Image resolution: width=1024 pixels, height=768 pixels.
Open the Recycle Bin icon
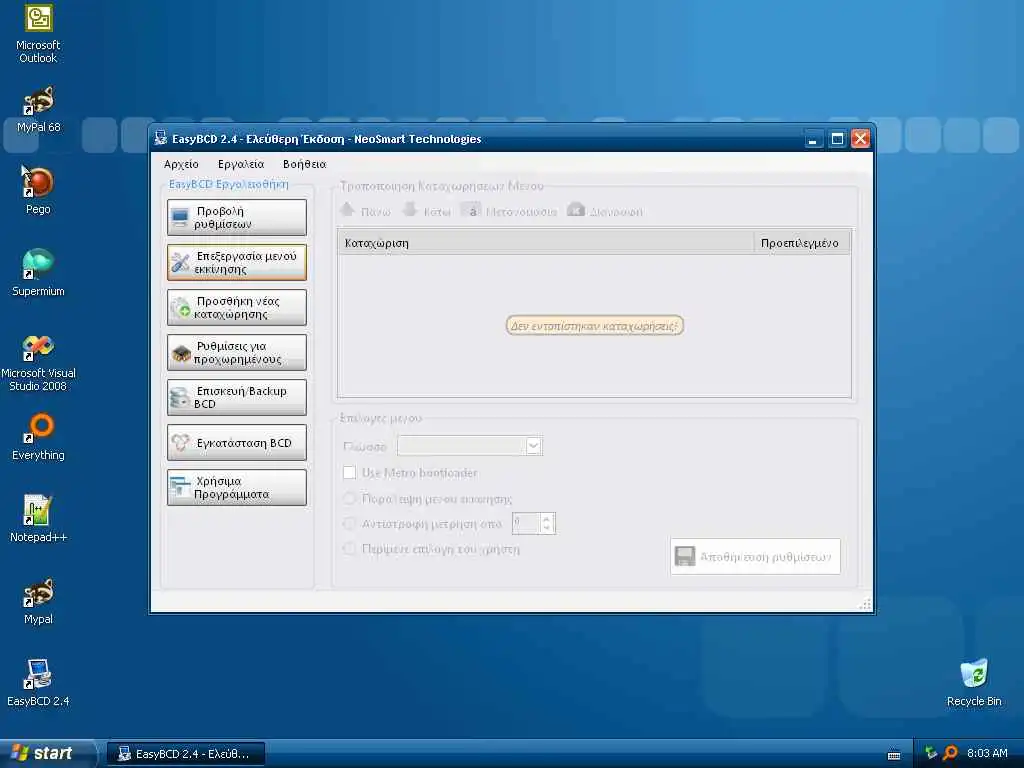[974, 683]
